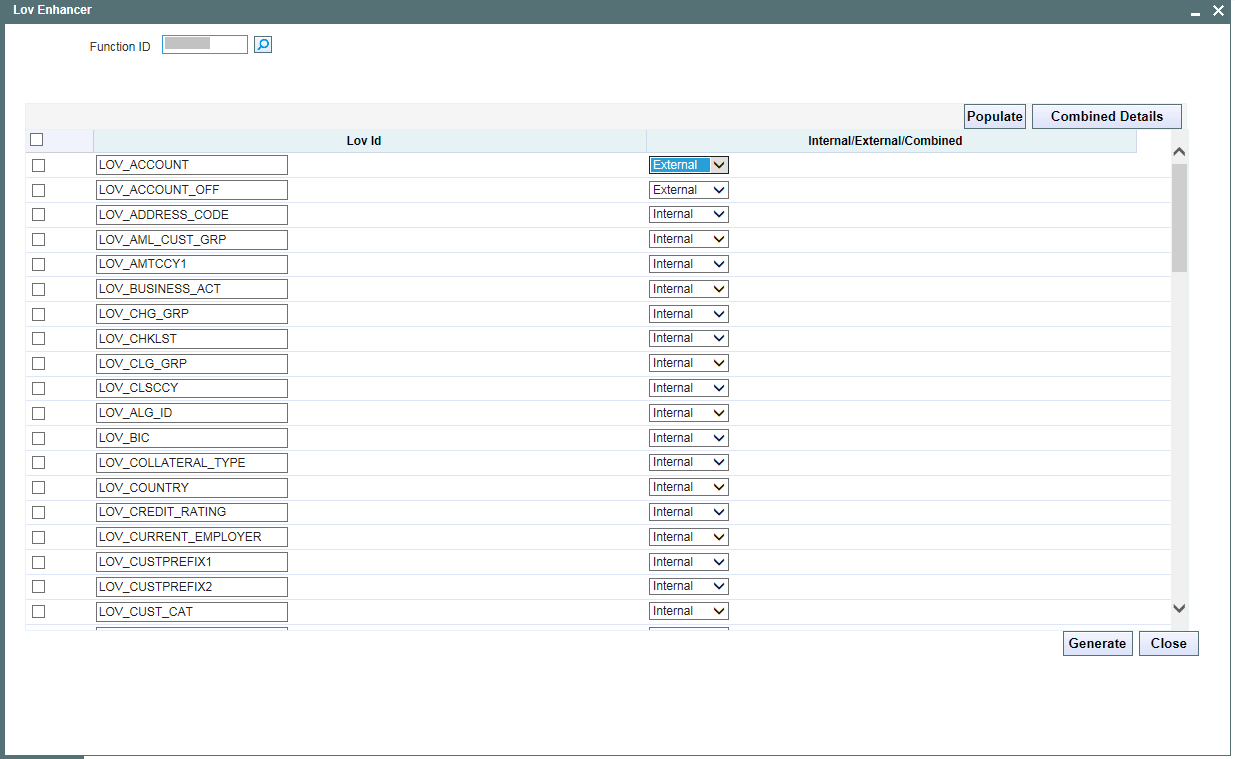Click the vertical scrollbar thumb of the table
Image resolution: width=1235 pixels, height=759 pixels.
1179,217
